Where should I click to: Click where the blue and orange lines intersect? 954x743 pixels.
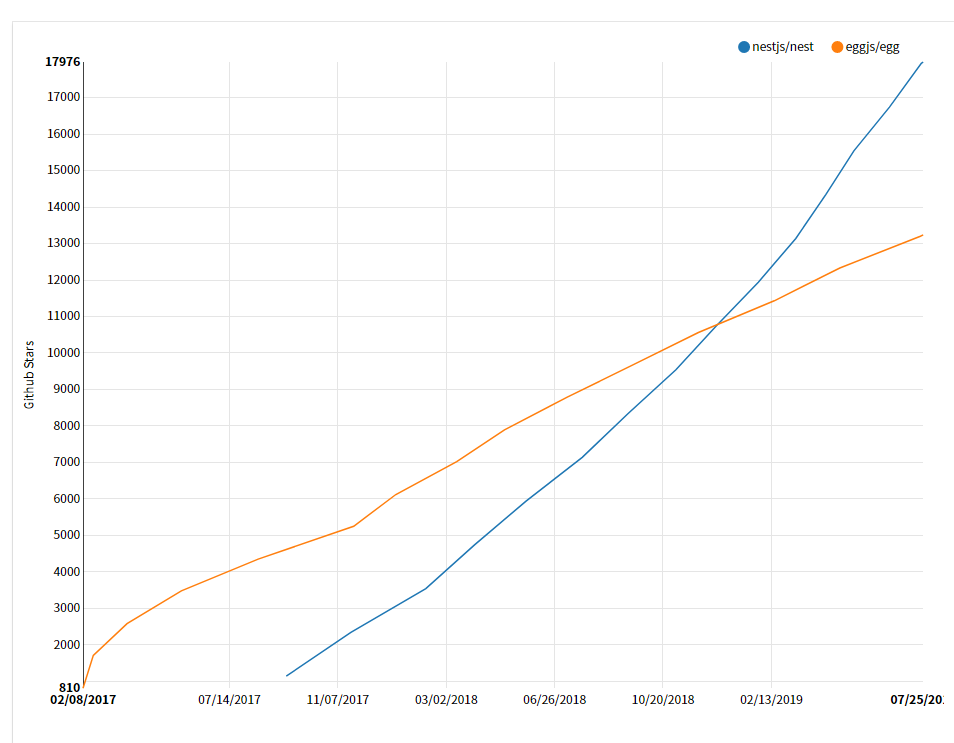[718, 324]
